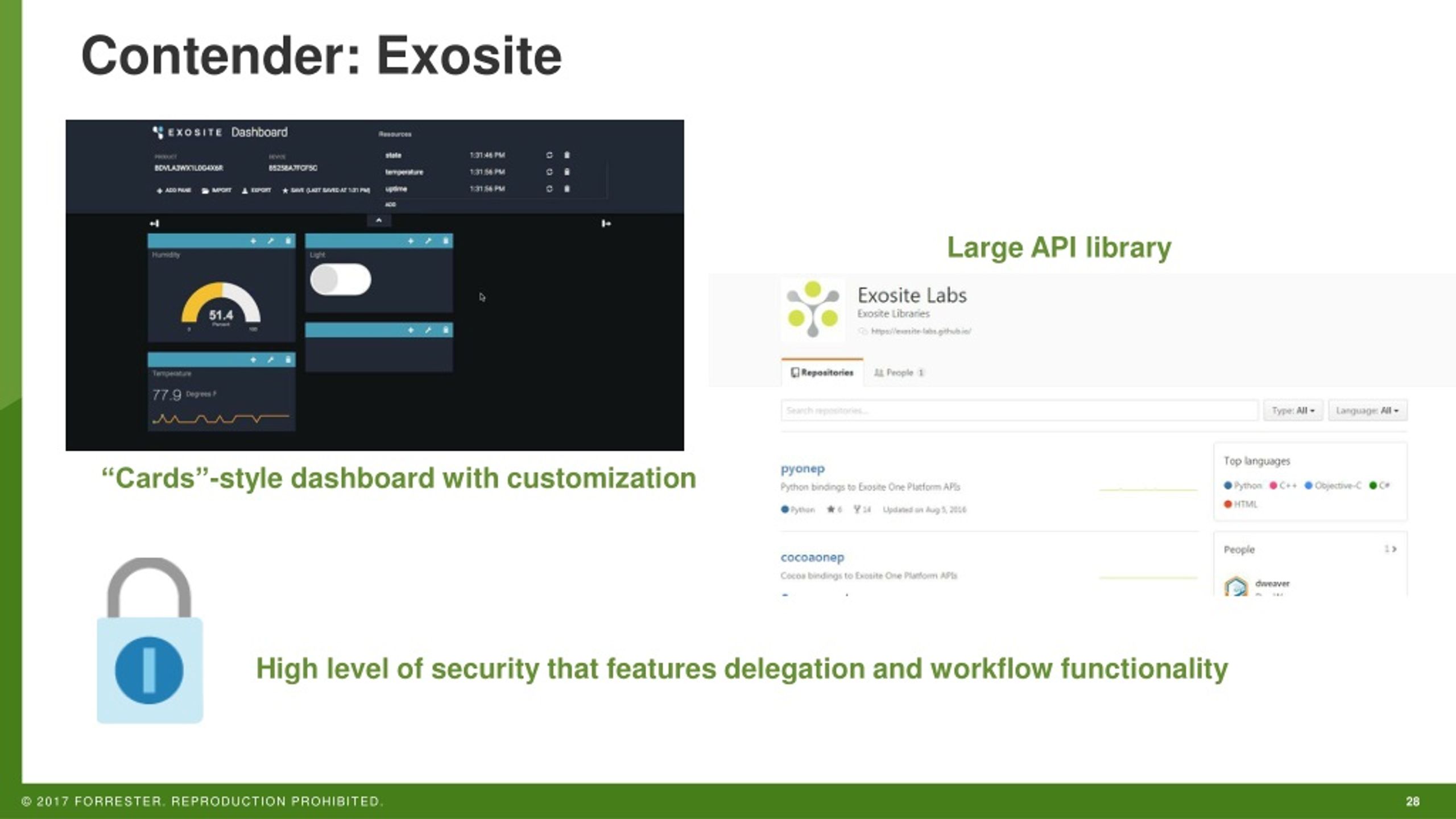Click the fork count on pyonep

pos(862,510)
